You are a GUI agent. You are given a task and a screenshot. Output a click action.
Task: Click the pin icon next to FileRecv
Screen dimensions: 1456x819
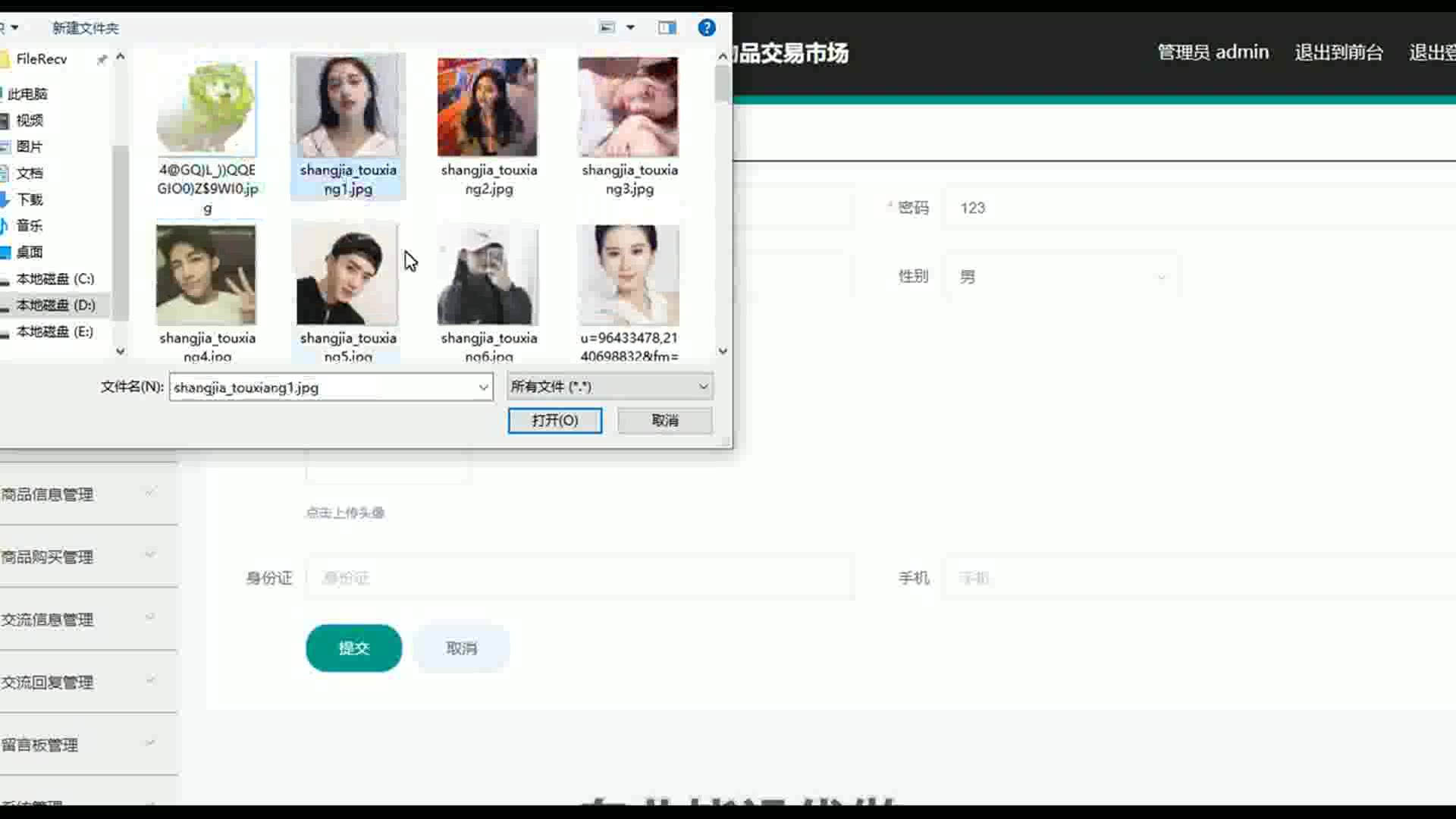(x=102, y=59)
